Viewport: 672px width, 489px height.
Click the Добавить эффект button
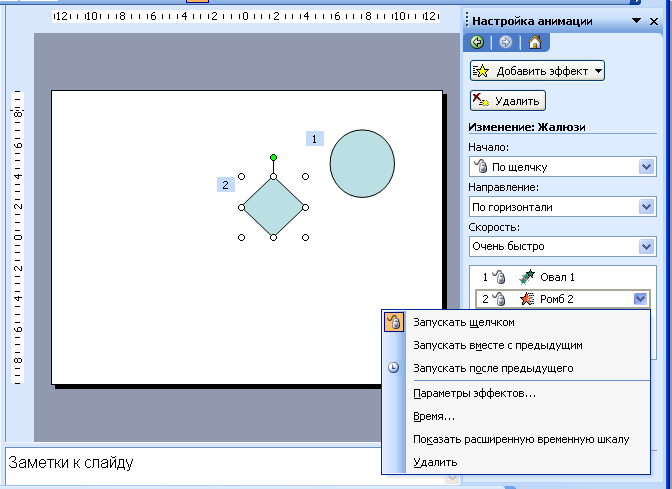[x=537, y=71]
